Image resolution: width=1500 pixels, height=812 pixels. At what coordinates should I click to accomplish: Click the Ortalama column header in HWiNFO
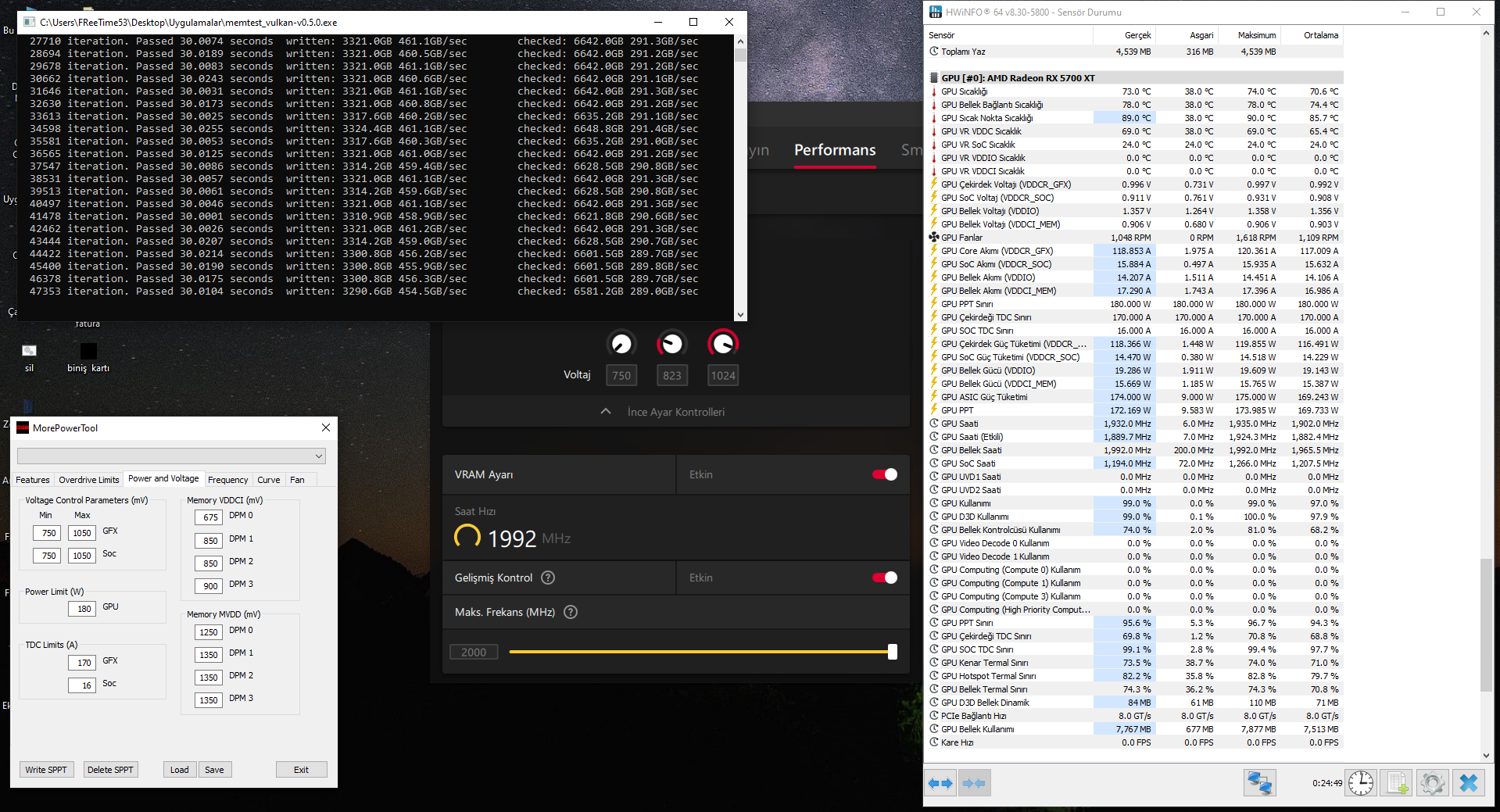point(1312,35)
